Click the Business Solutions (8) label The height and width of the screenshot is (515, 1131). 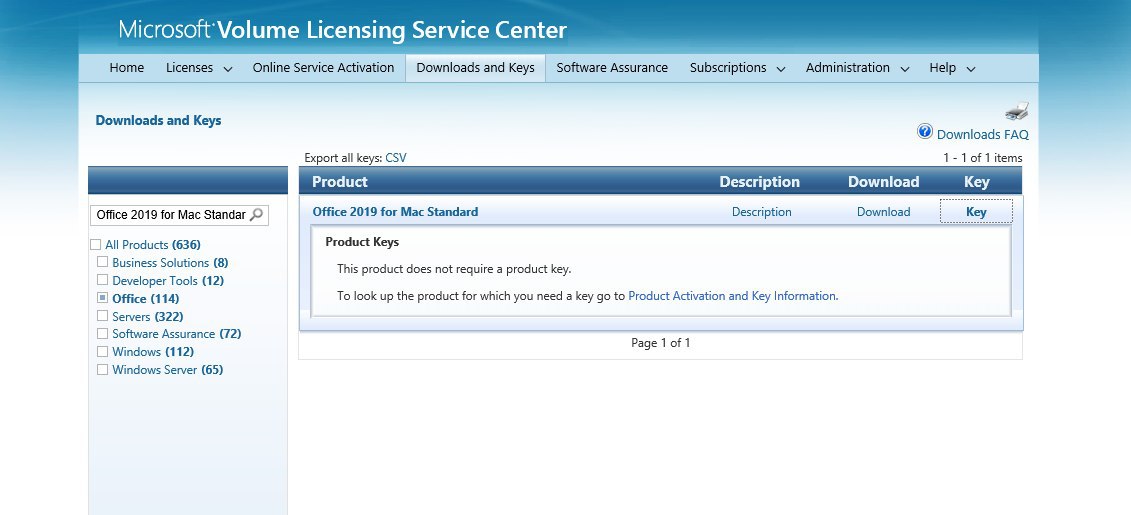[170, 263]
